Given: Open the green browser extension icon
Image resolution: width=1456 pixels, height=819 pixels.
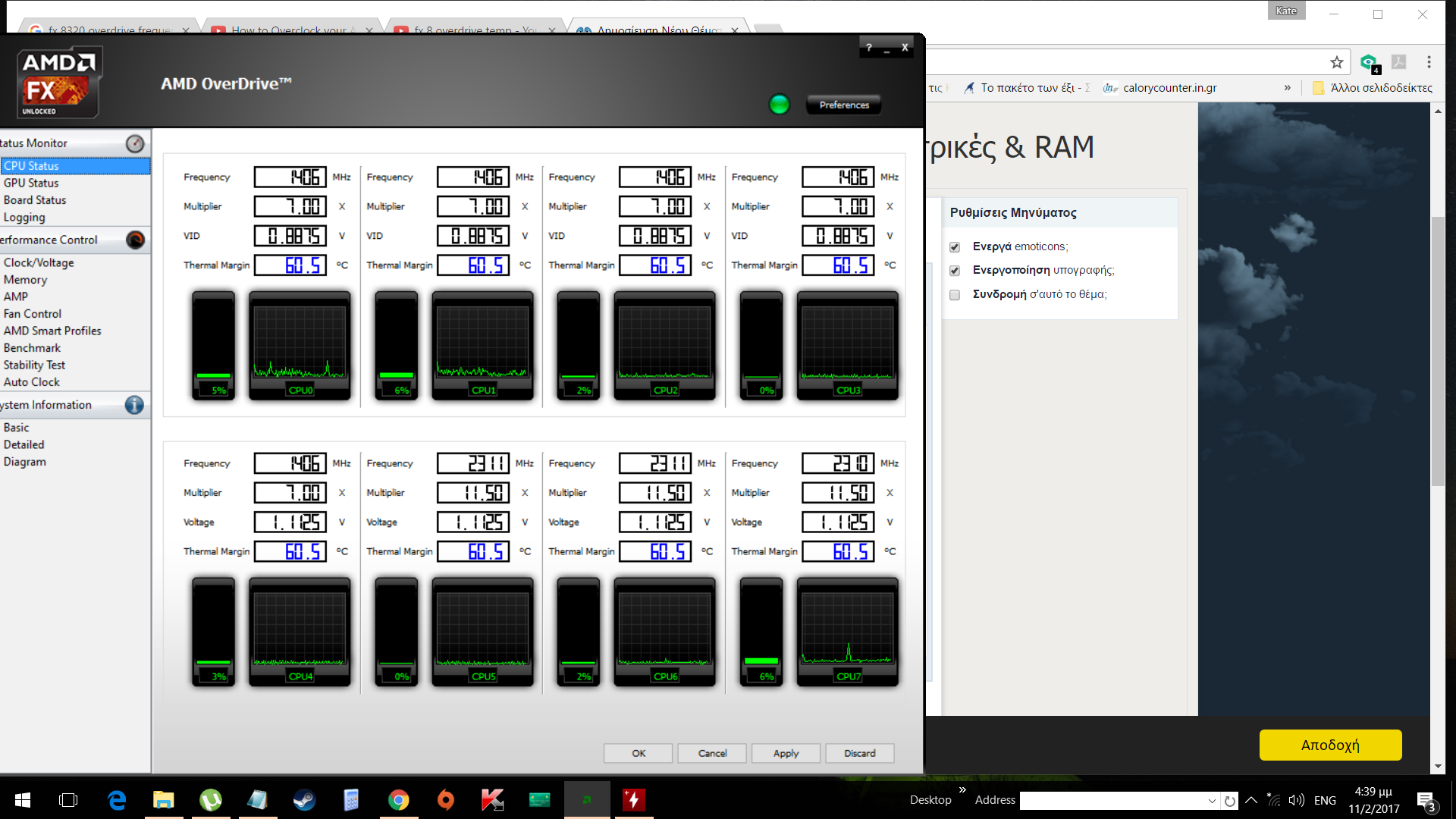Looking at the screenshot, I should click(x=1370, y=63).
